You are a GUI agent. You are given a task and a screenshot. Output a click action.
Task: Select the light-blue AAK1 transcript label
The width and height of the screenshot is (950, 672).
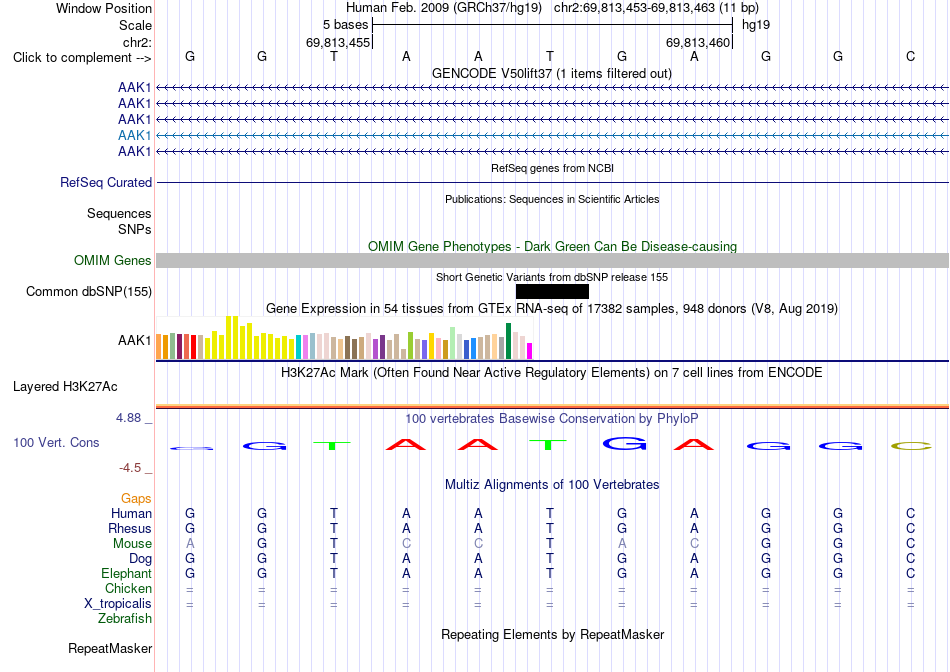tap(135, 135)
